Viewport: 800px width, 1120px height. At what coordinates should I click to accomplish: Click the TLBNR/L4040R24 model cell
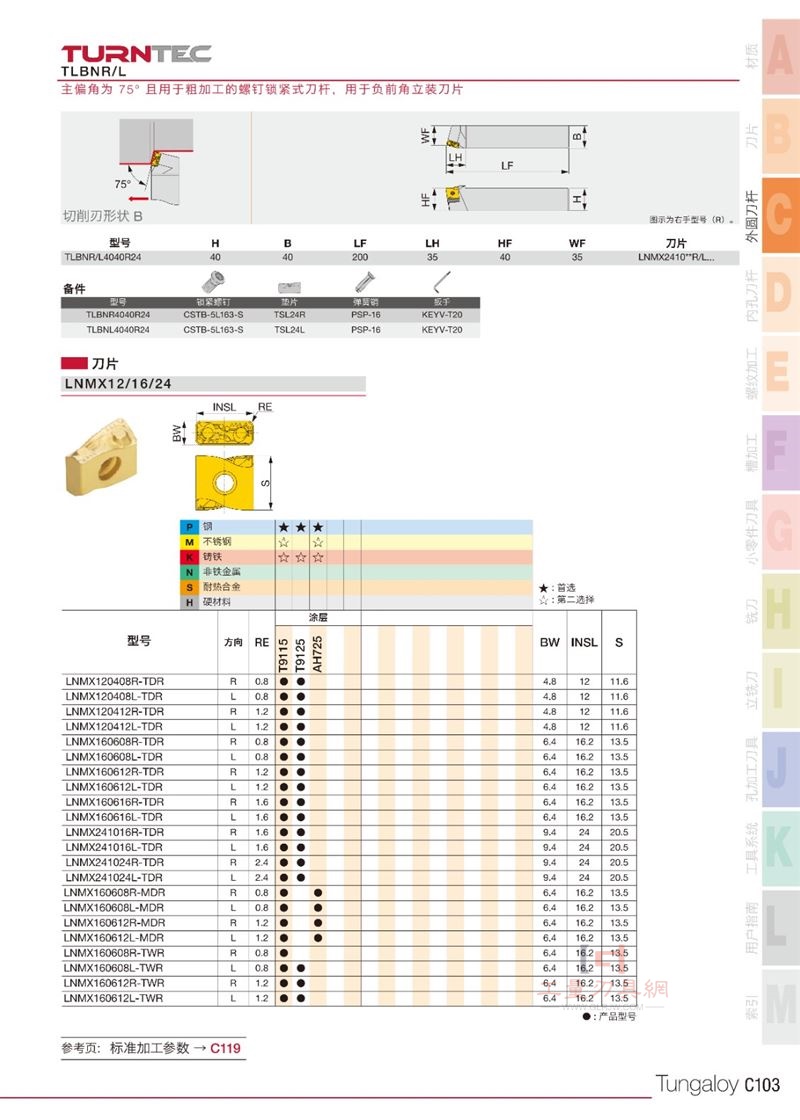[x=103, y=257]
